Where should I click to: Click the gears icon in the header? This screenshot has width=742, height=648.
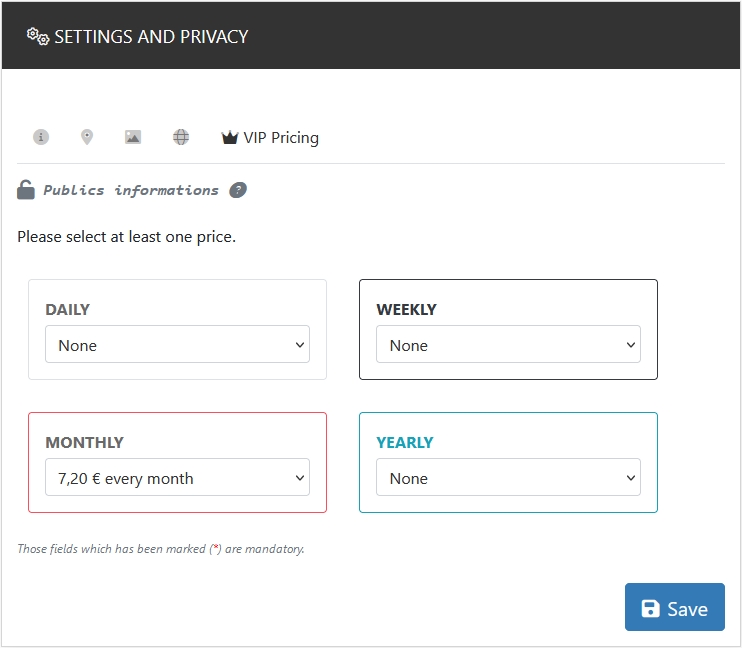coord(38,36)
